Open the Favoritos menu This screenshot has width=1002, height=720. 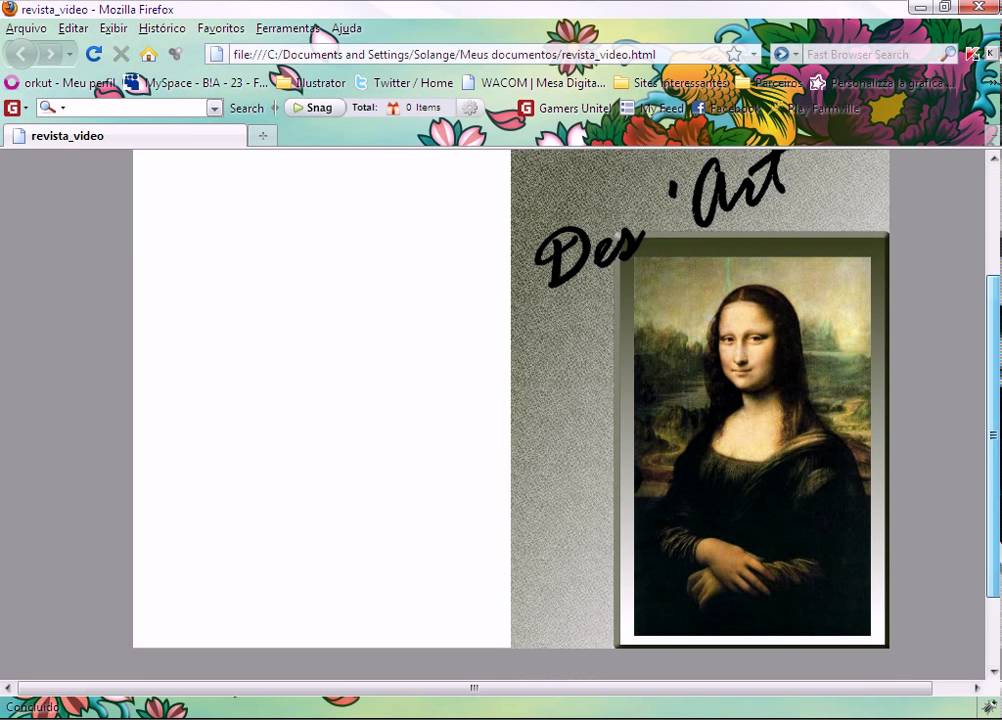click(x=221, y=28)
